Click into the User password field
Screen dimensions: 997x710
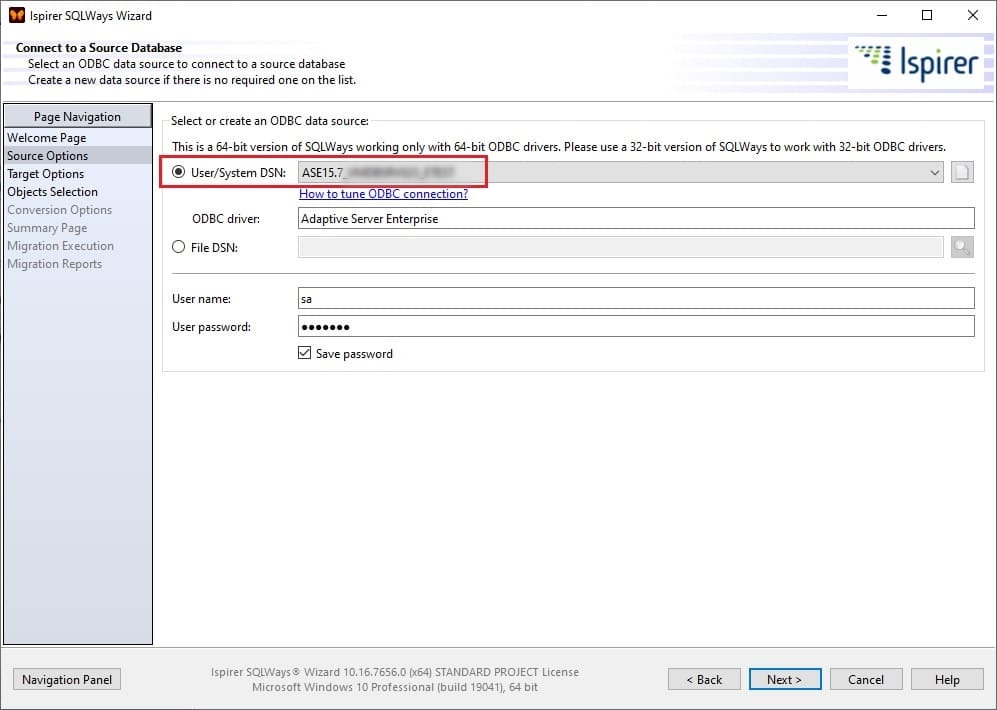(x=635, y=327)
